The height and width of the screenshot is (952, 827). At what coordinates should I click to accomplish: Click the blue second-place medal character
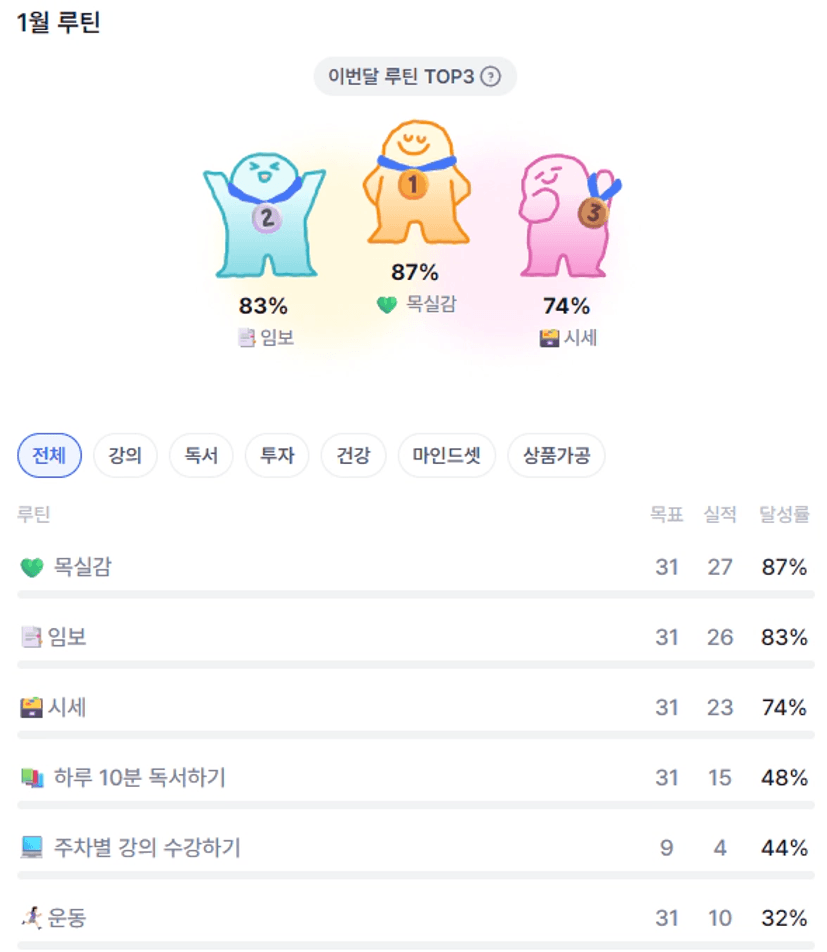(263, 213)
